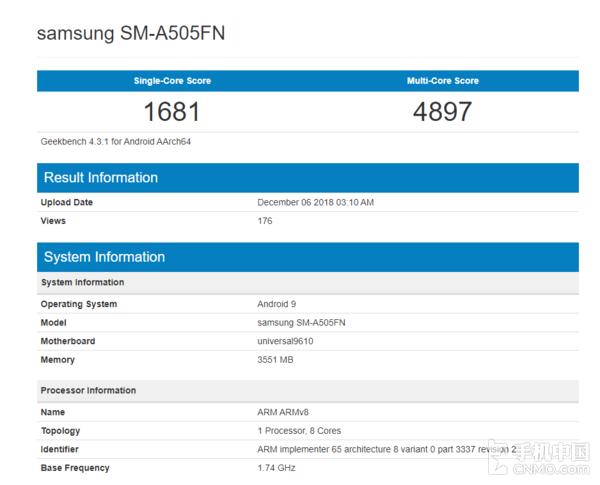
Task: Click the 3551 MB memory value
Action: pos(275,360)
